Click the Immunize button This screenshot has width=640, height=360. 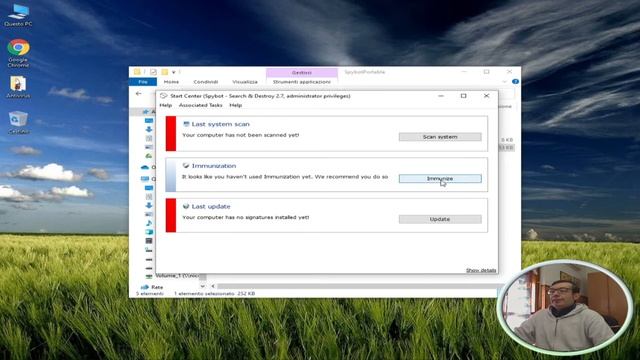pyautogui.click(x=440, y=178)
